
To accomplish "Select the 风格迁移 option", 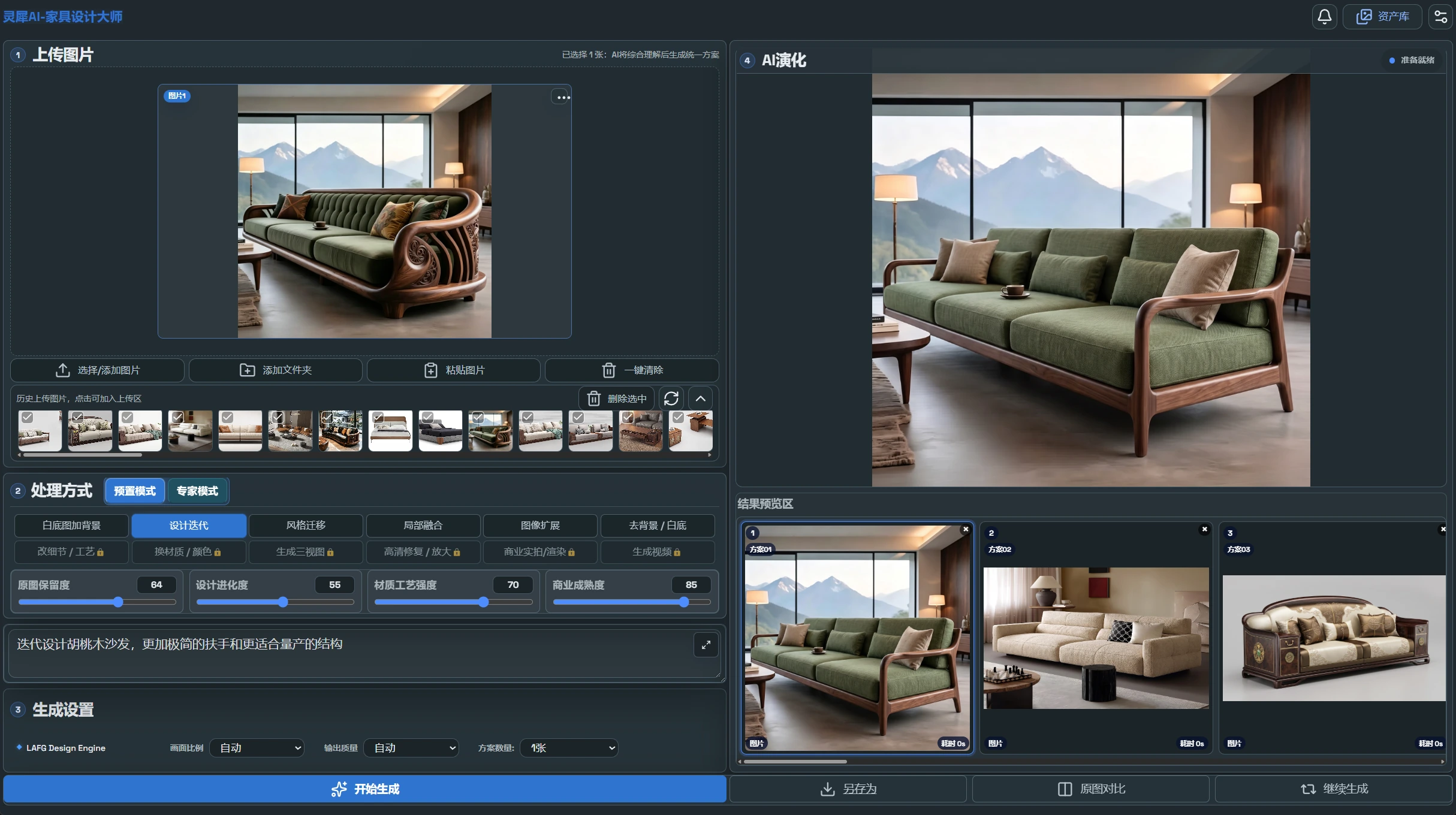I will (x=306, y=526).
